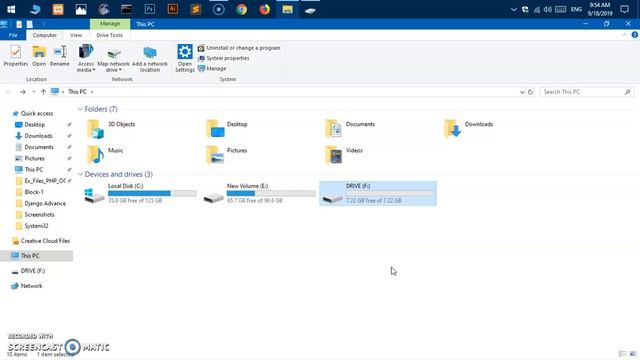The image size is (640, 360).
Task: Select the Desktop folder icon
Action: coord(215,129)
